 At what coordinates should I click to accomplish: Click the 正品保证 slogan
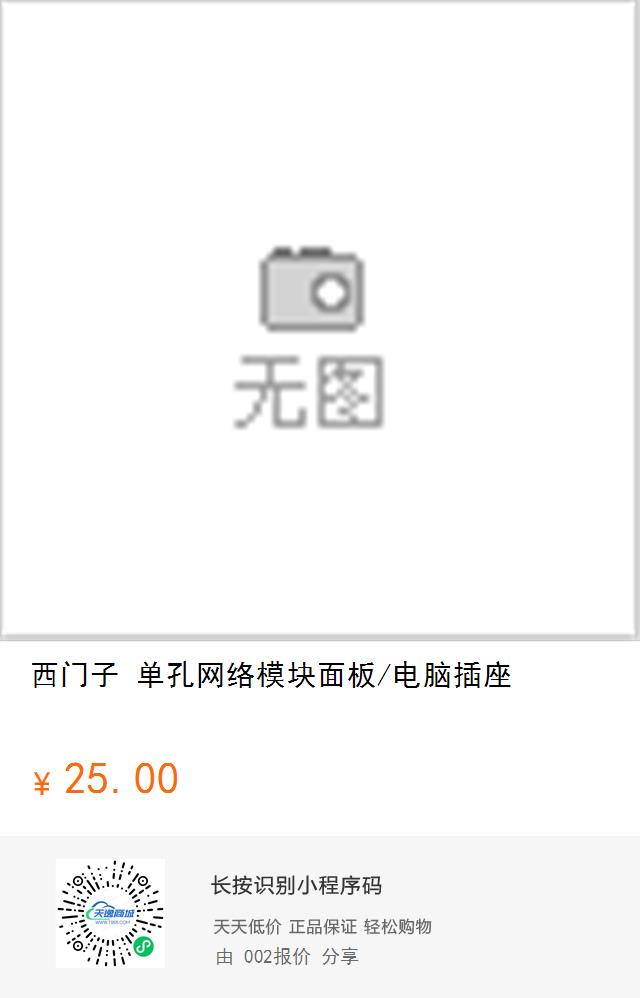point(323,927)
